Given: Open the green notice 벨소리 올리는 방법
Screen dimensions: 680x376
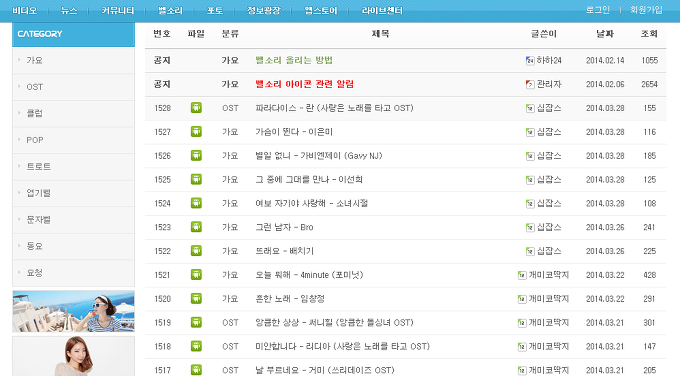Looking at the screenshot, I should (294, 60).
